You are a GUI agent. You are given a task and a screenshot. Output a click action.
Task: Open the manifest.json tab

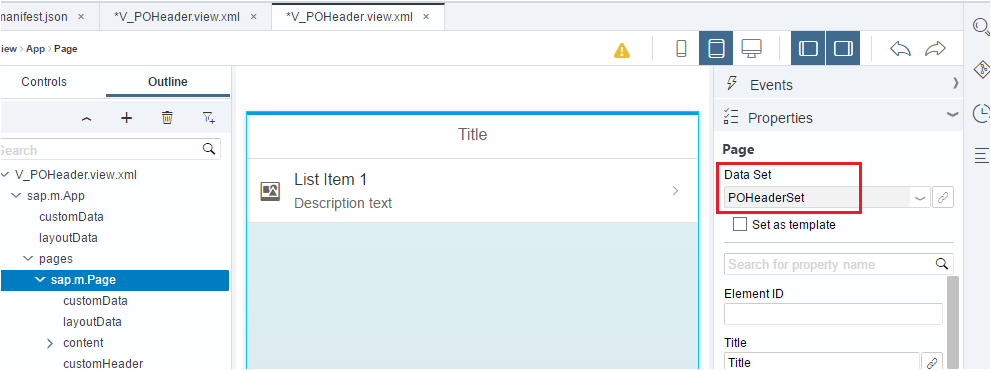pyautogui.click(x=39, y=16)
